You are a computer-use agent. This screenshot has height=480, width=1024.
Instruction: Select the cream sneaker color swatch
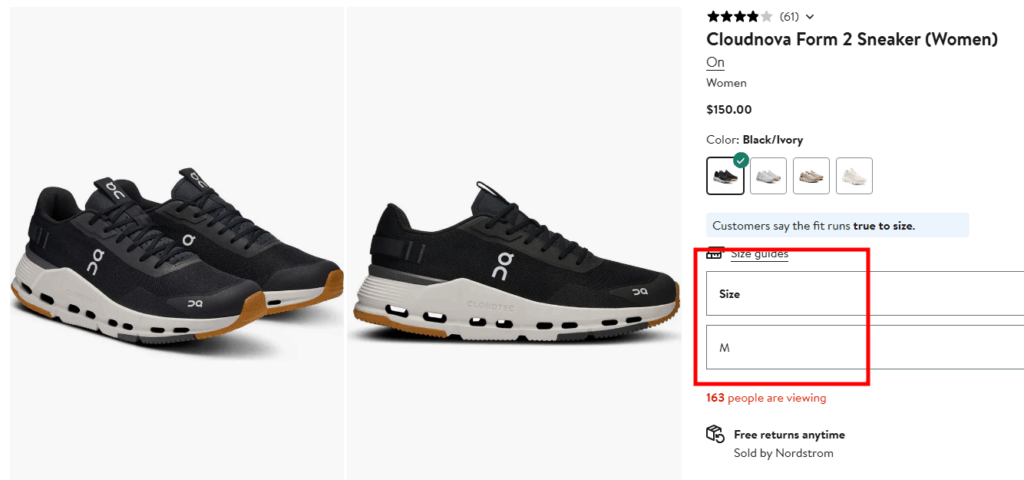[854, 176]
